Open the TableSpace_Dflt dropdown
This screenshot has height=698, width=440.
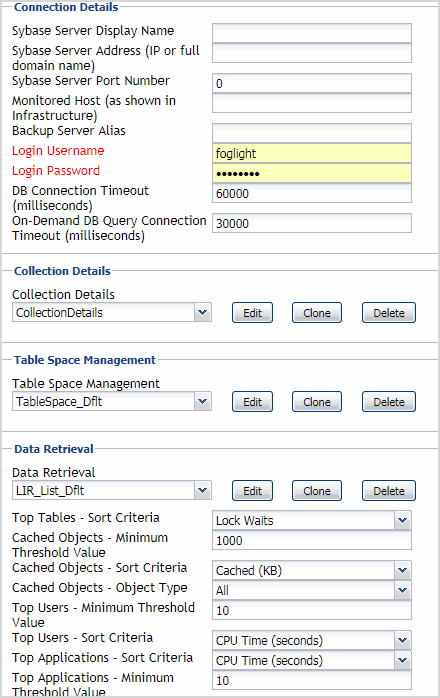coord(112,402)
